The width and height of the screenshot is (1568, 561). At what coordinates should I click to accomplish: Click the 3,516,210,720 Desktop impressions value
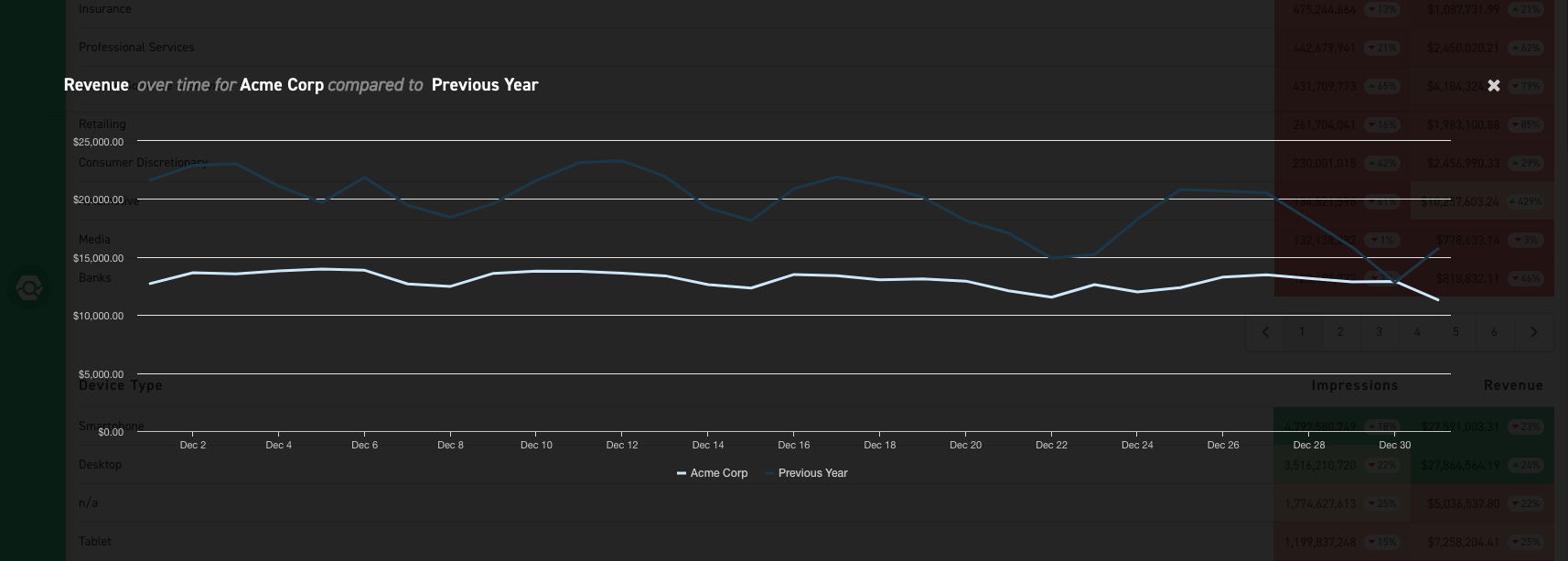pos(1320,465)
